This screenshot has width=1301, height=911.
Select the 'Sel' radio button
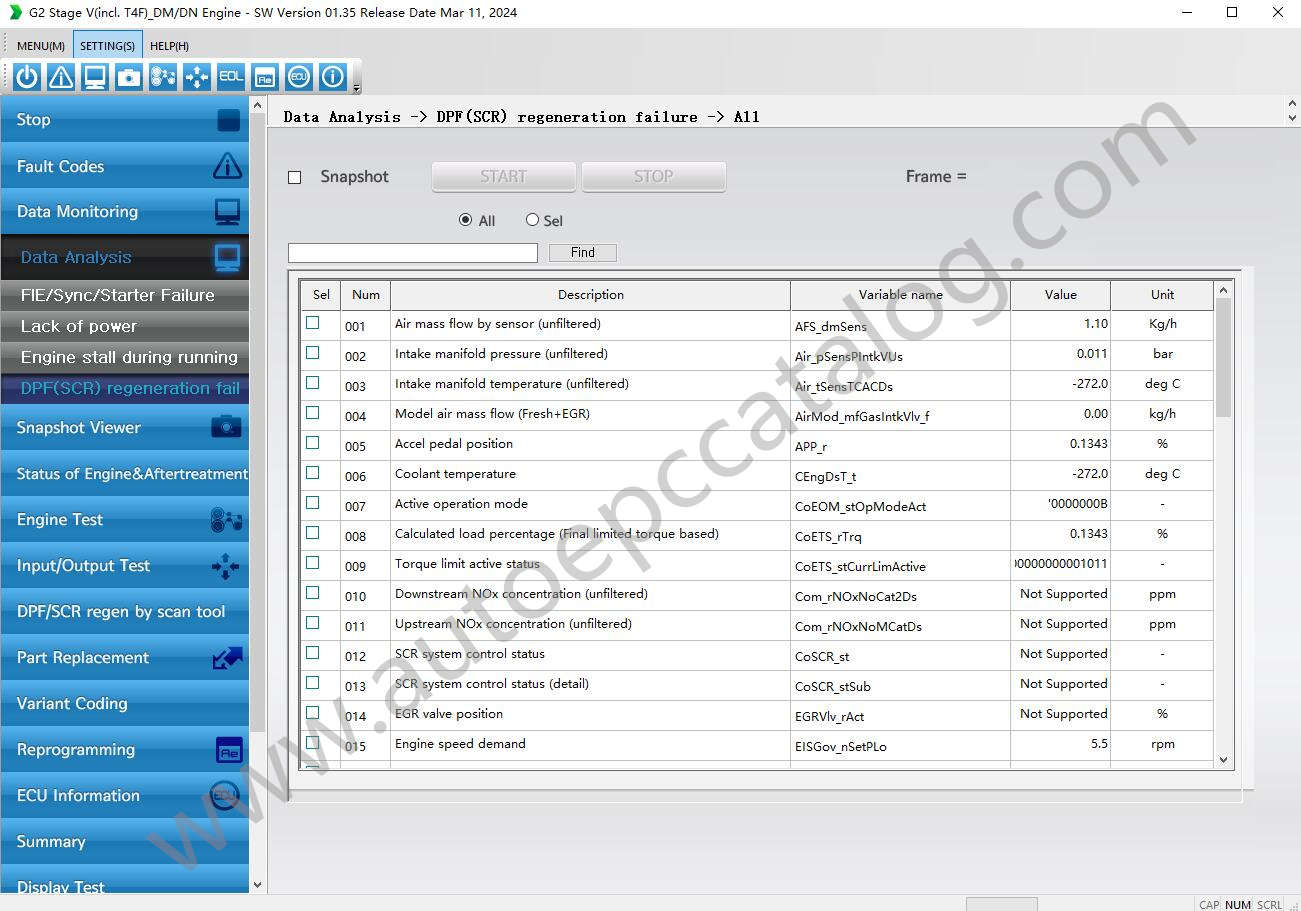click(532, 220)
